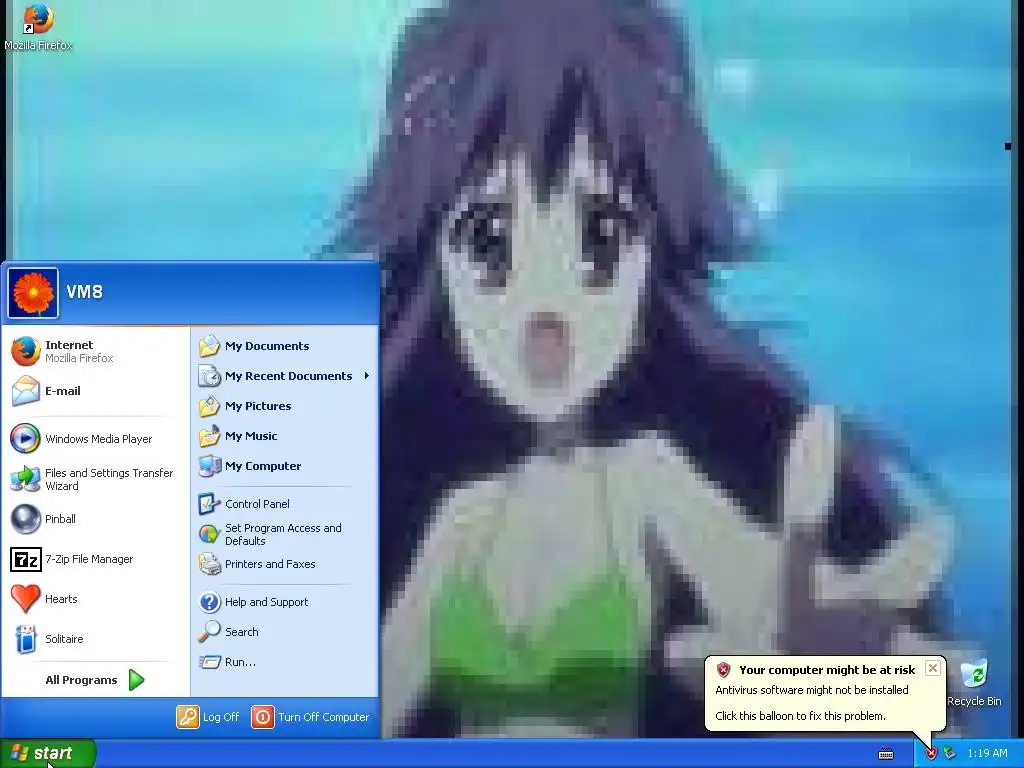Close the security warning balloon
Viewport: 1024px width, 768px height.
(933, 668)
